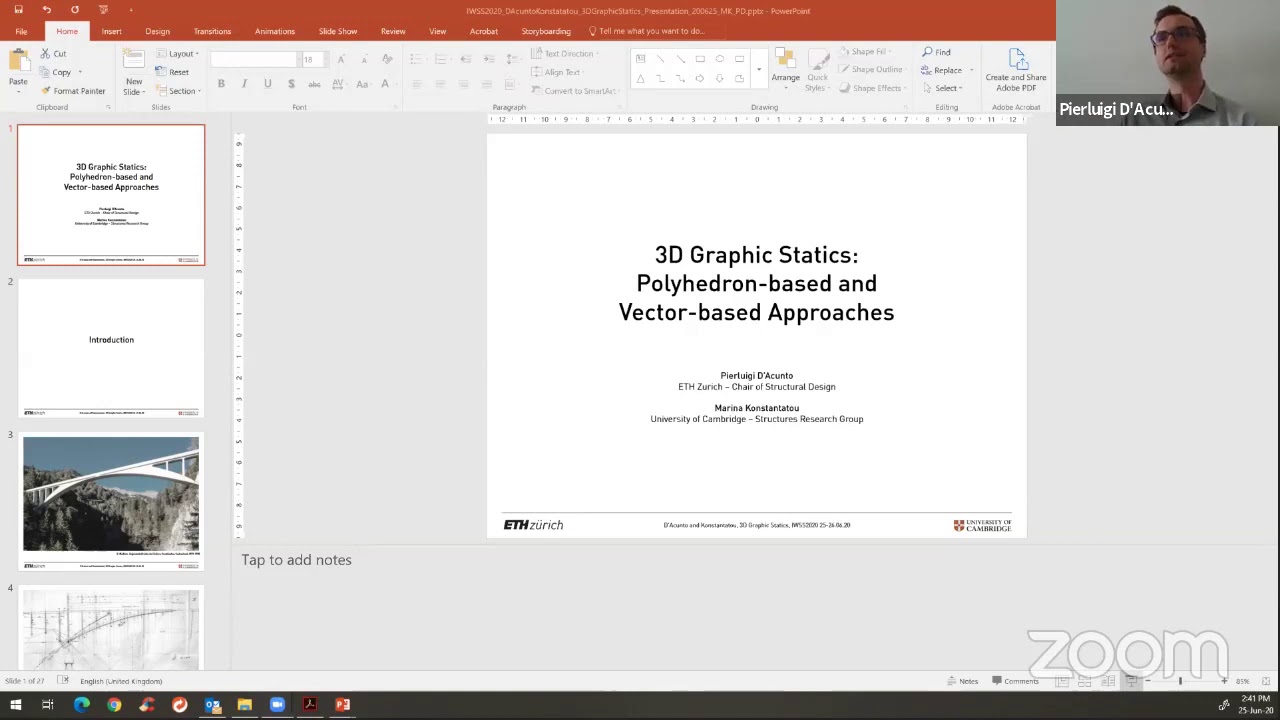Toggle italic formatting
Screen dimensions: 1280x720
pyautogui.click(x=244, y=84)
